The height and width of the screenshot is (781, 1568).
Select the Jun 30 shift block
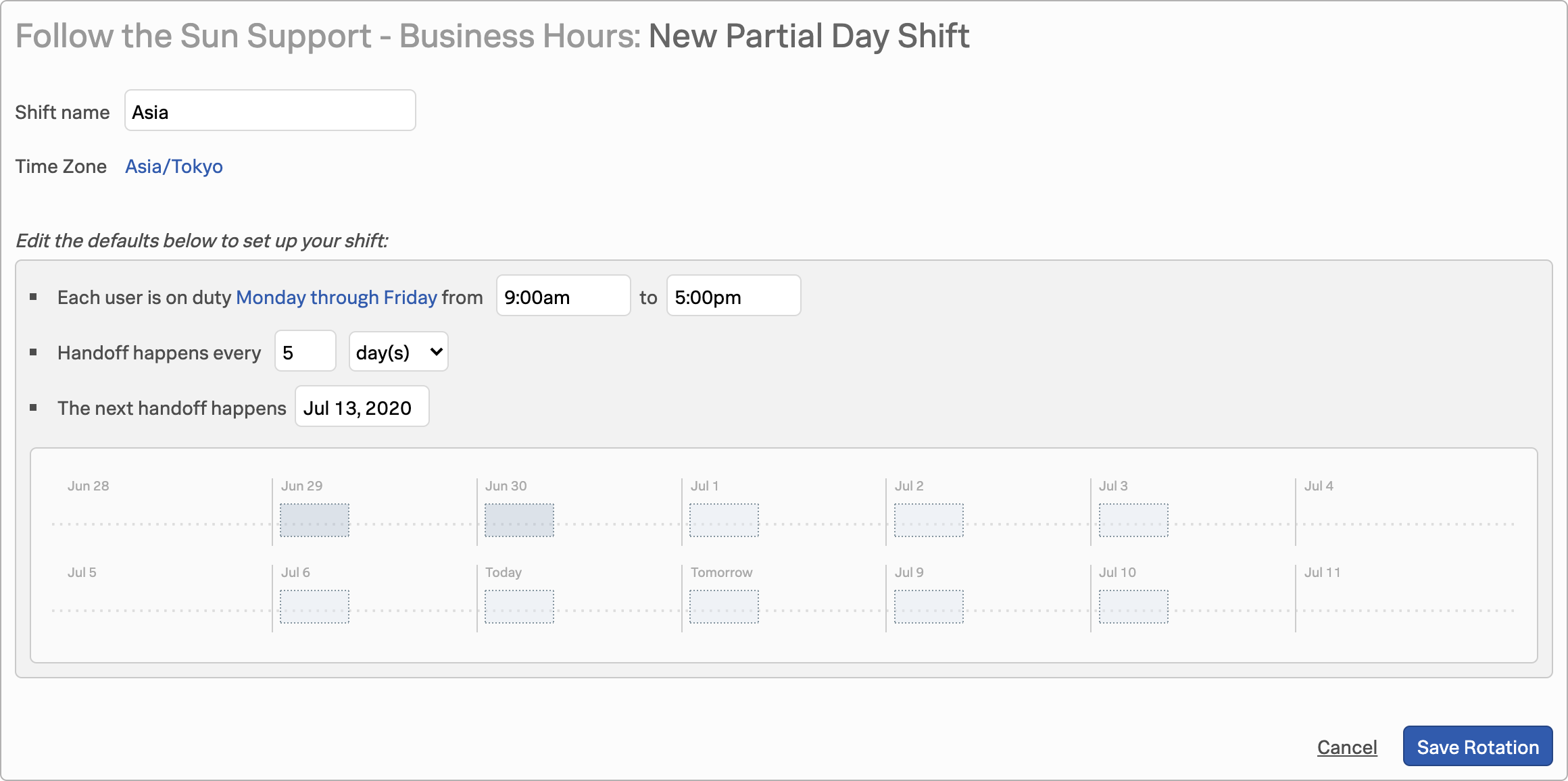[519, 520]
